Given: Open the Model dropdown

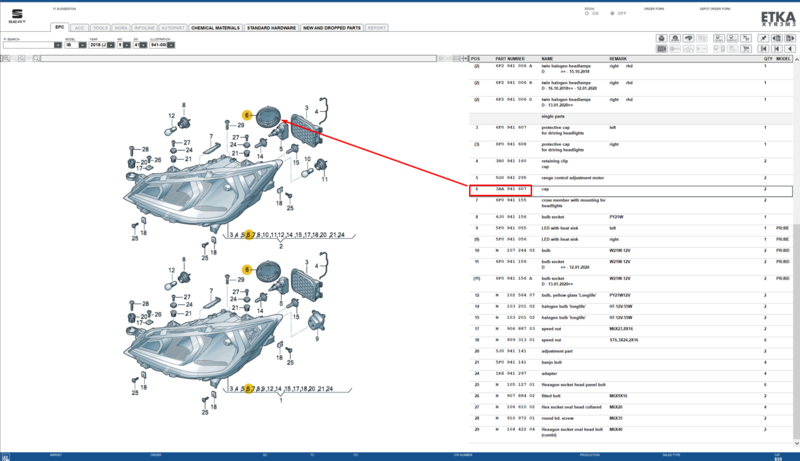Looking at the screenshot, I should click(x=82, y=45).
